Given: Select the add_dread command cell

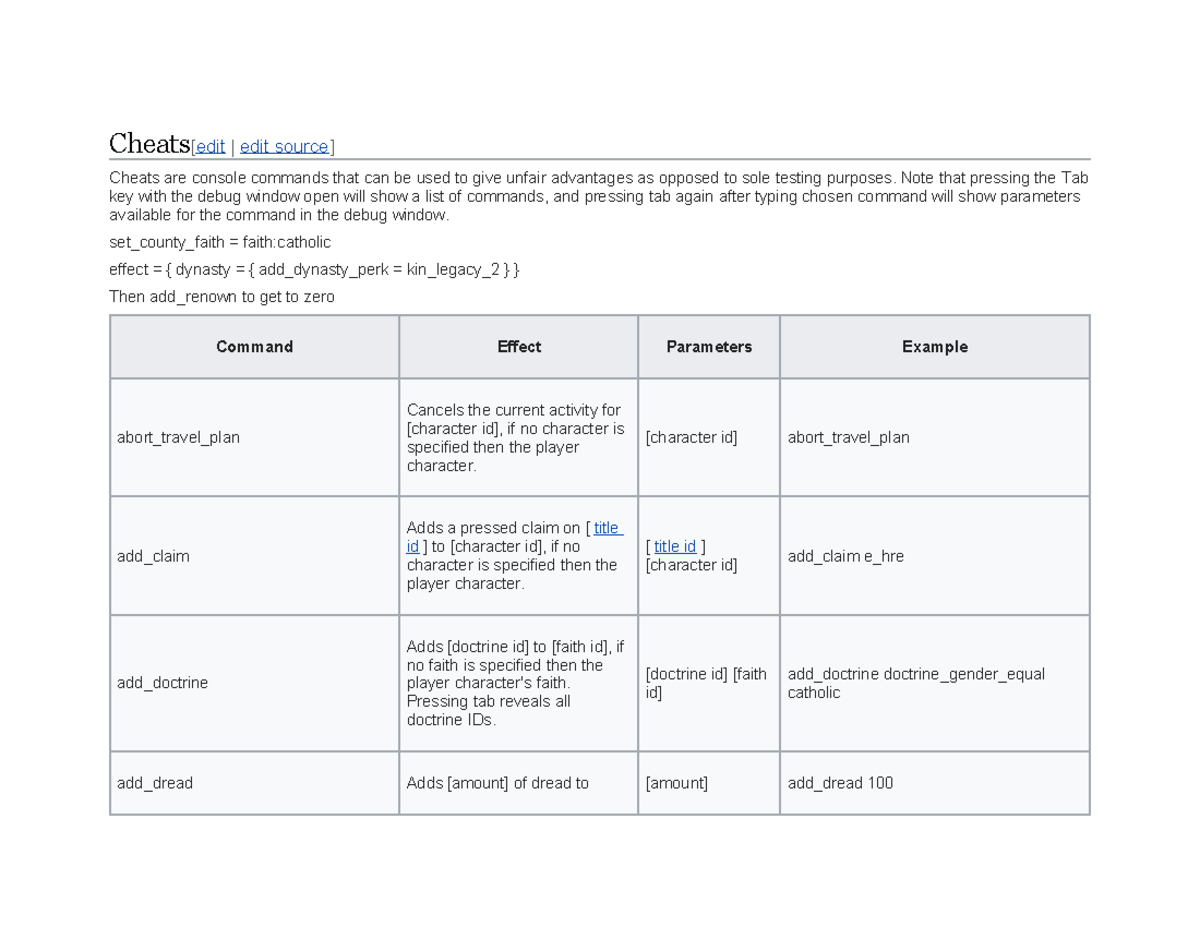Looking at the screenshot, I should [x=155, y=783].
